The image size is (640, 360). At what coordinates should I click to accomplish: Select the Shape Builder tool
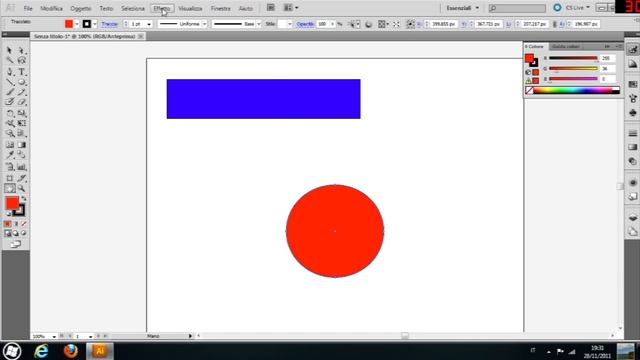tap(9, 133)
